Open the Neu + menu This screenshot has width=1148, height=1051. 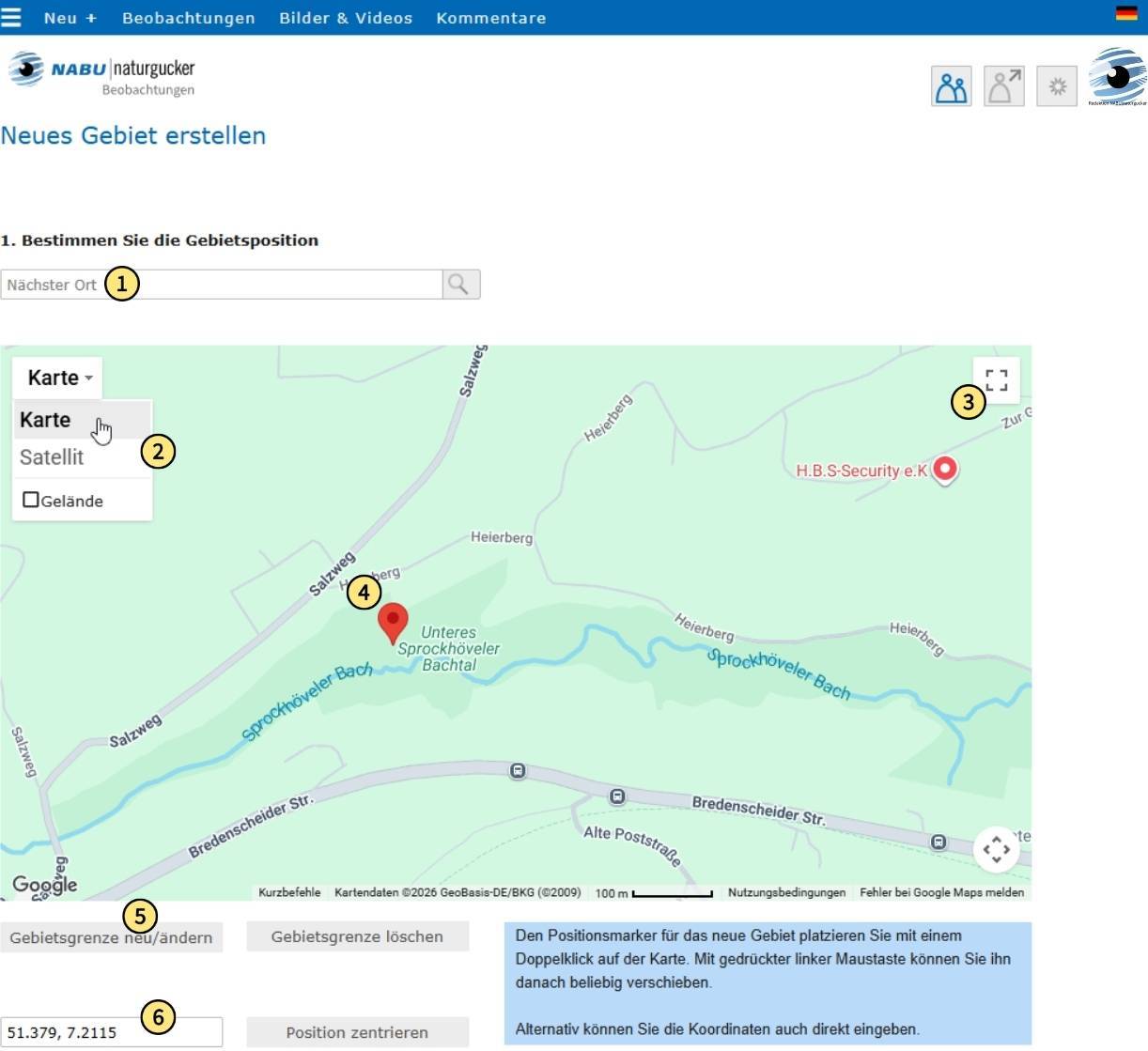(70, 18)
